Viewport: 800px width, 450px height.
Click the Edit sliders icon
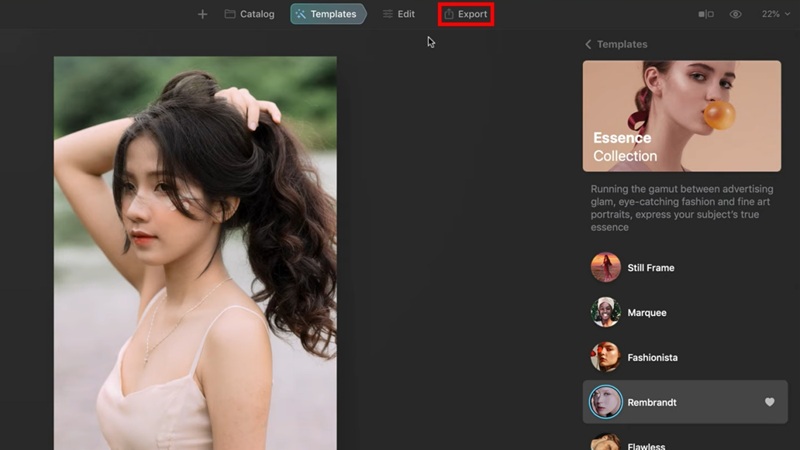pos(388,14)
